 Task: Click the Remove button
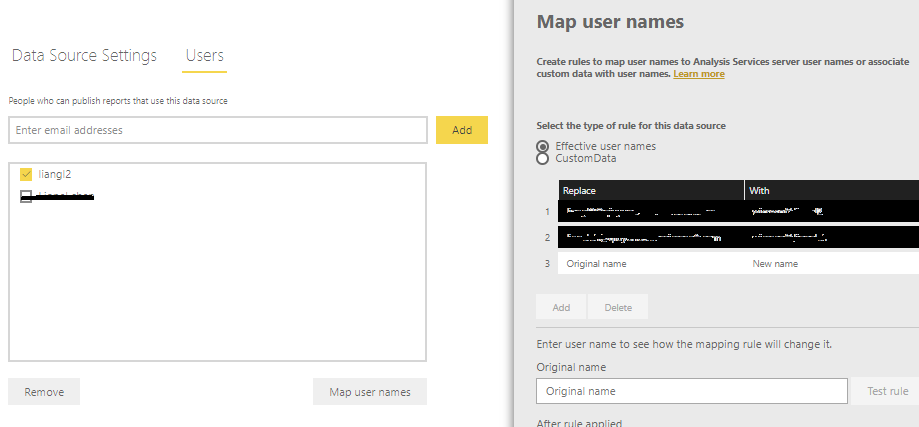44,392
